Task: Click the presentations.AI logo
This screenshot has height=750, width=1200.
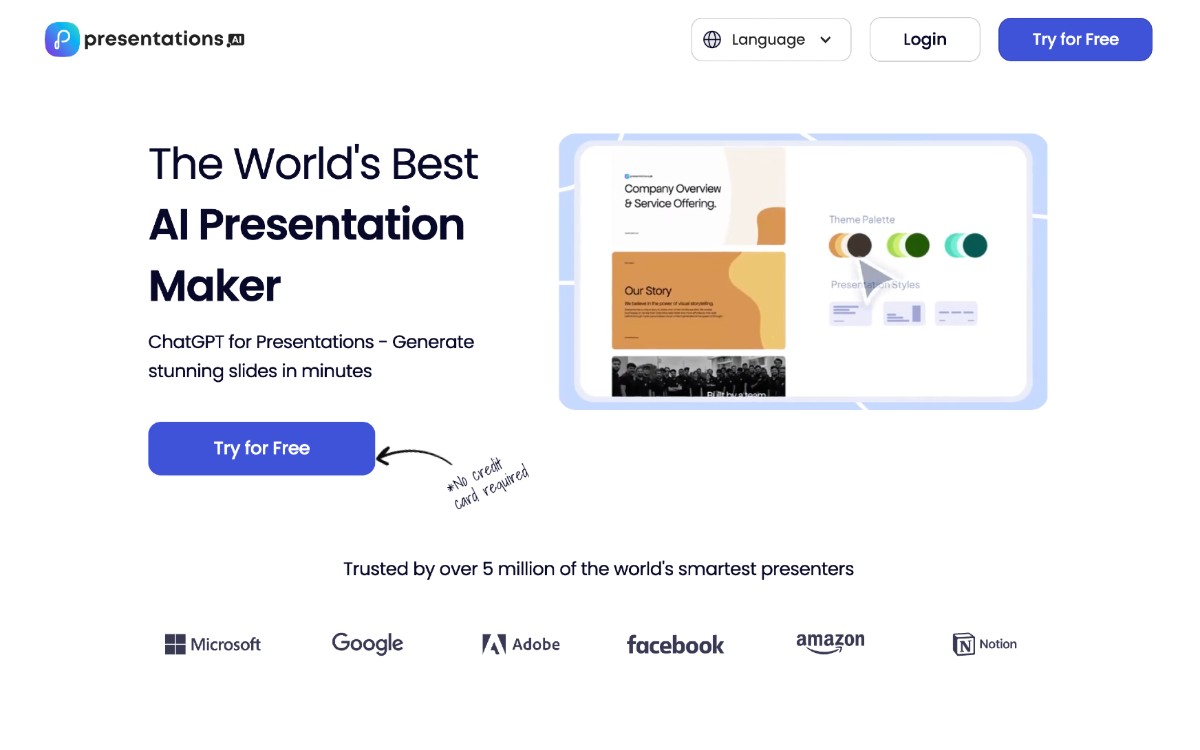Action: [x=144, y=39]
